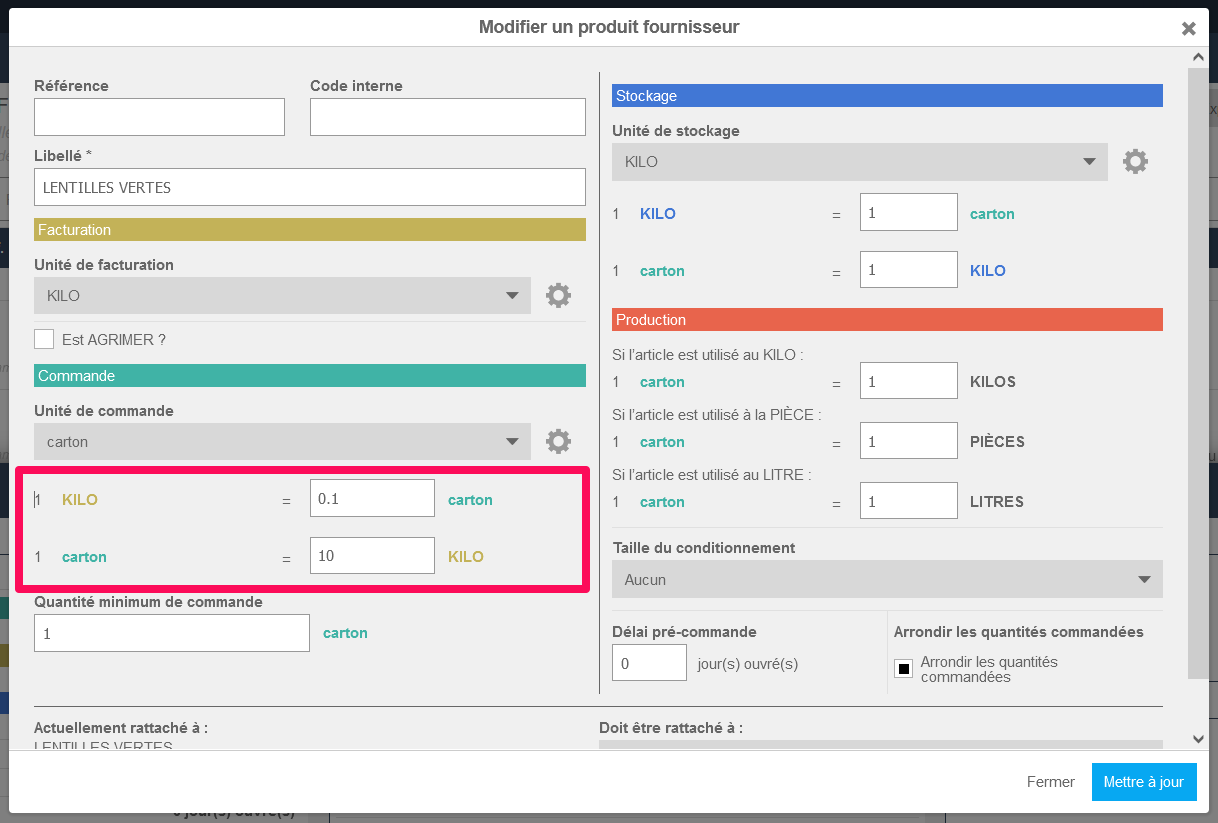This screenshot has width=1218, height=823.
Task: Click gear icon beside Unité de facturation
Action: click(558, 295)
